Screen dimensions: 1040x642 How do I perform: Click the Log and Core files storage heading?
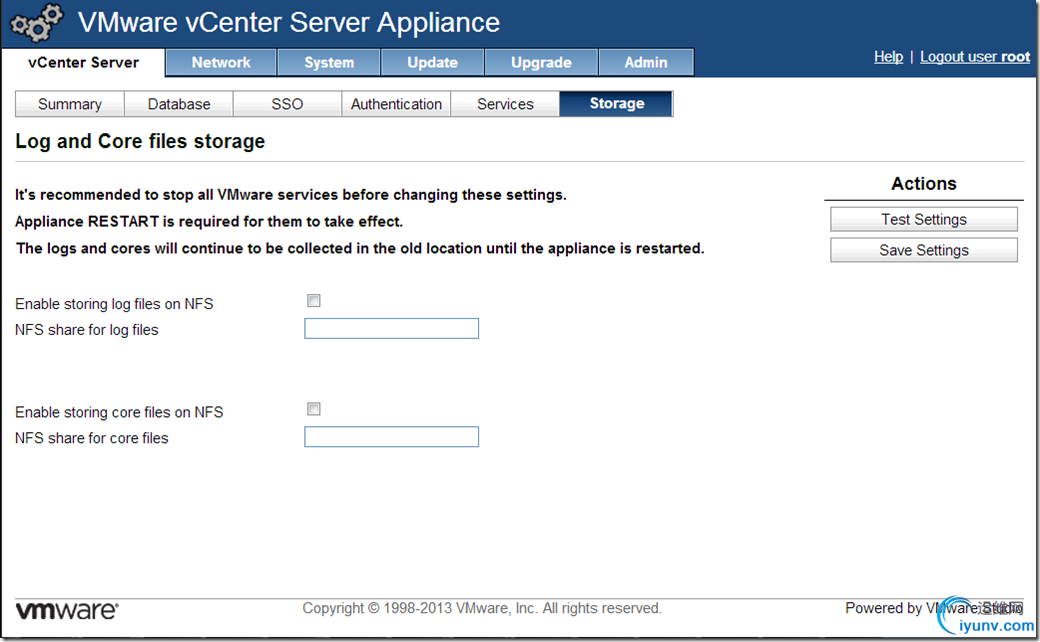tap(140, 141)
